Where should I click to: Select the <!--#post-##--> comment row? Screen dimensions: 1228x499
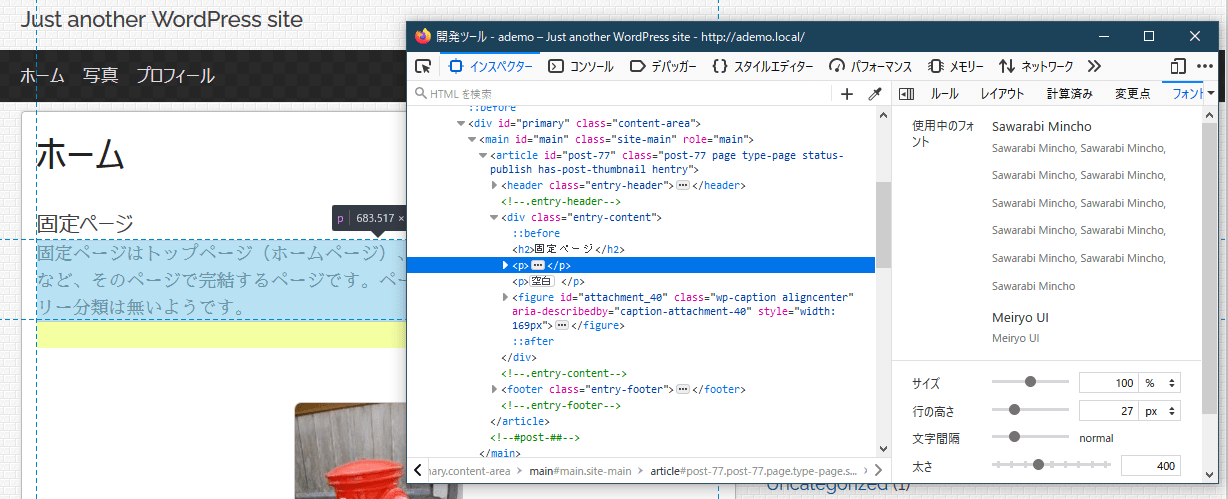(535, 438)
